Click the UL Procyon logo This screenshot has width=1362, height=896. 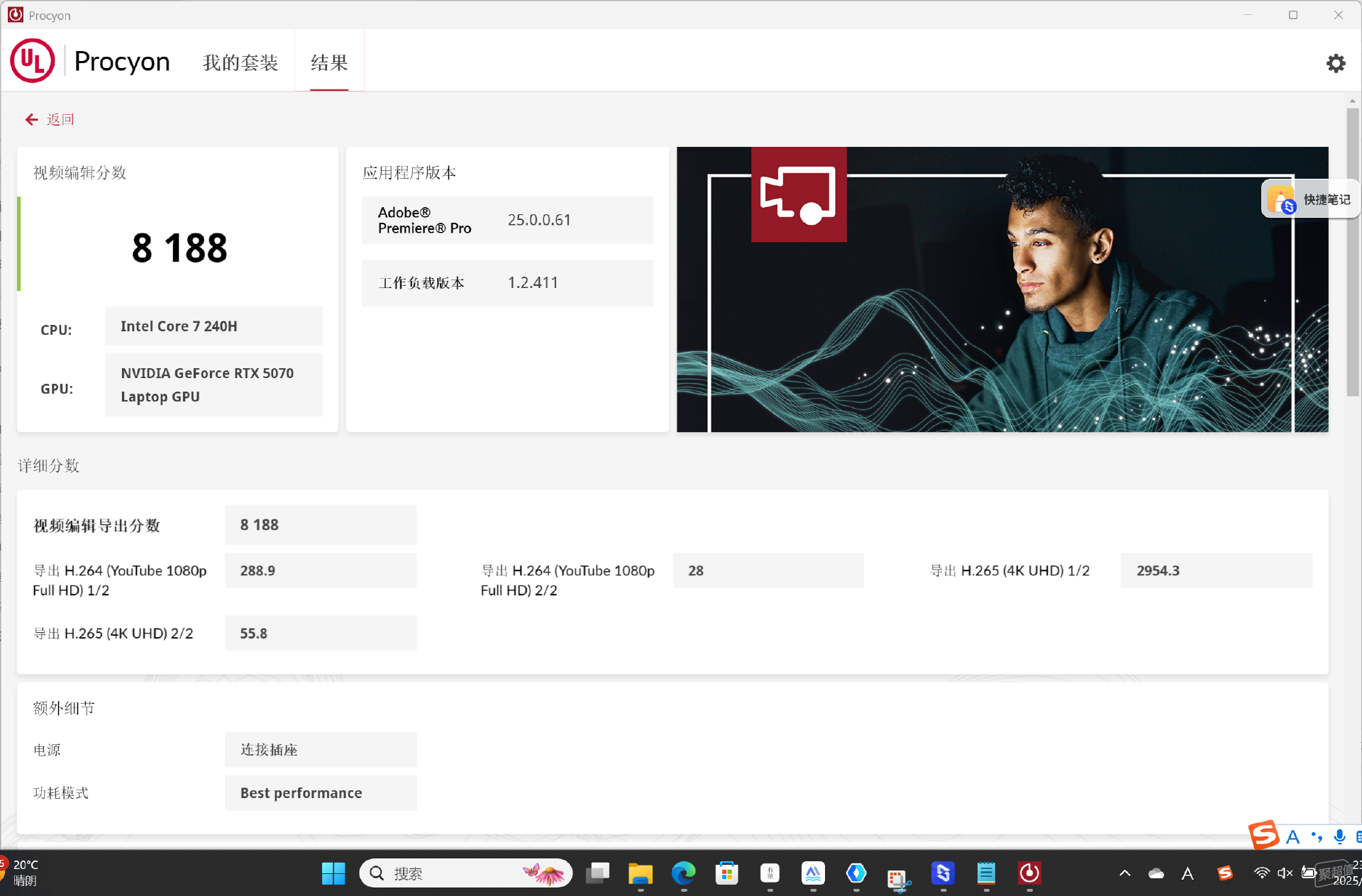pos(90,61)
